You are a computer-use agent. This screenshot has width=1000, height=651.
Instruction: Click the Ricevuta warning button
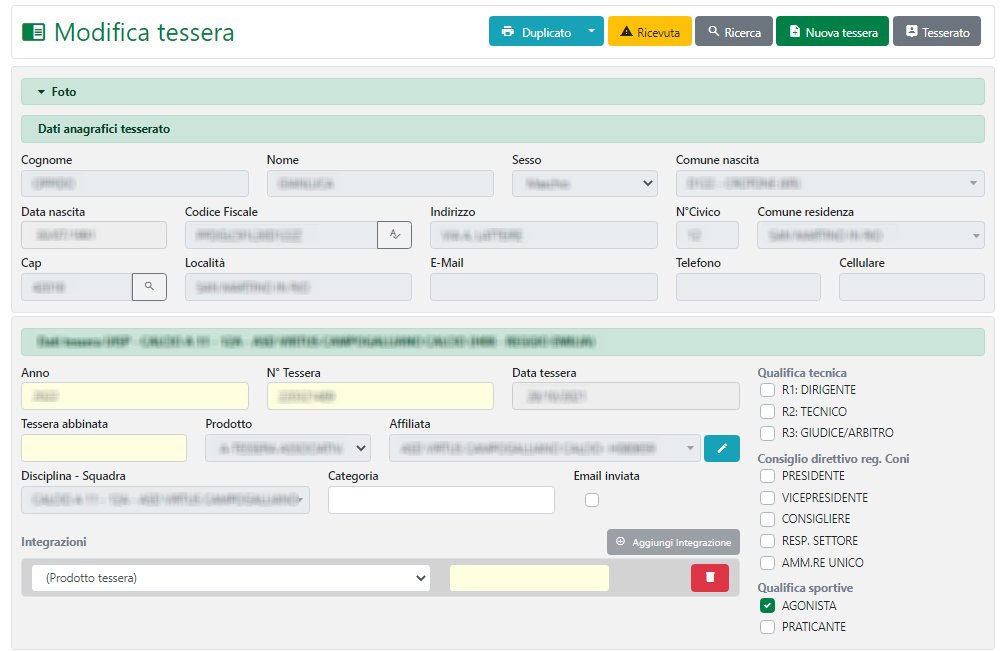pos(649,32)
